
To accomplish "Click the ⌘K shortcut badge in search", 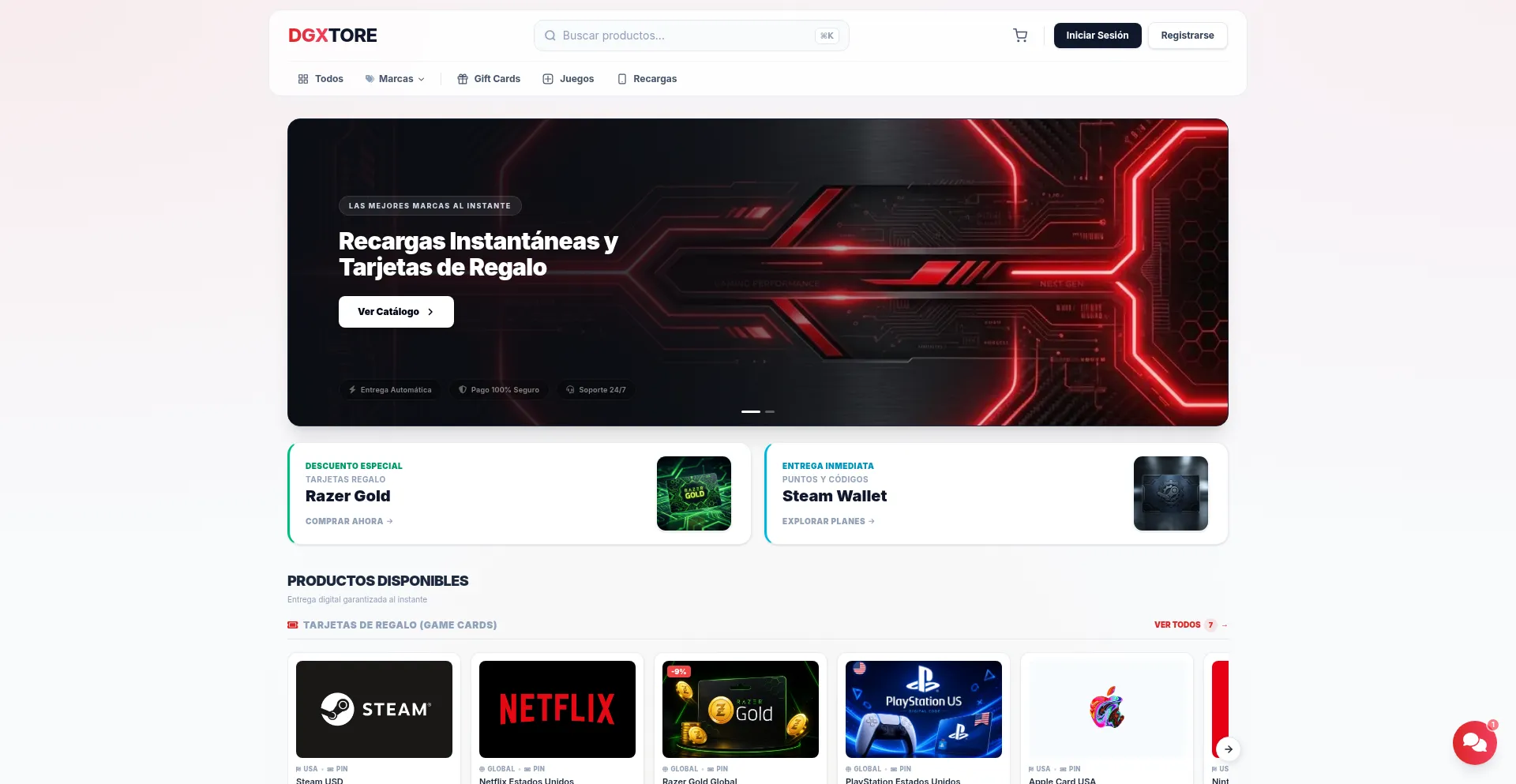I will 827,36.
